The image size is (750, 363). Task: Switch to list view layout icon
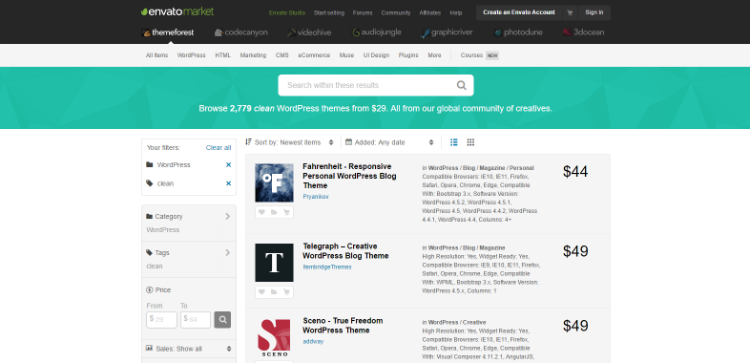(454, 142)
